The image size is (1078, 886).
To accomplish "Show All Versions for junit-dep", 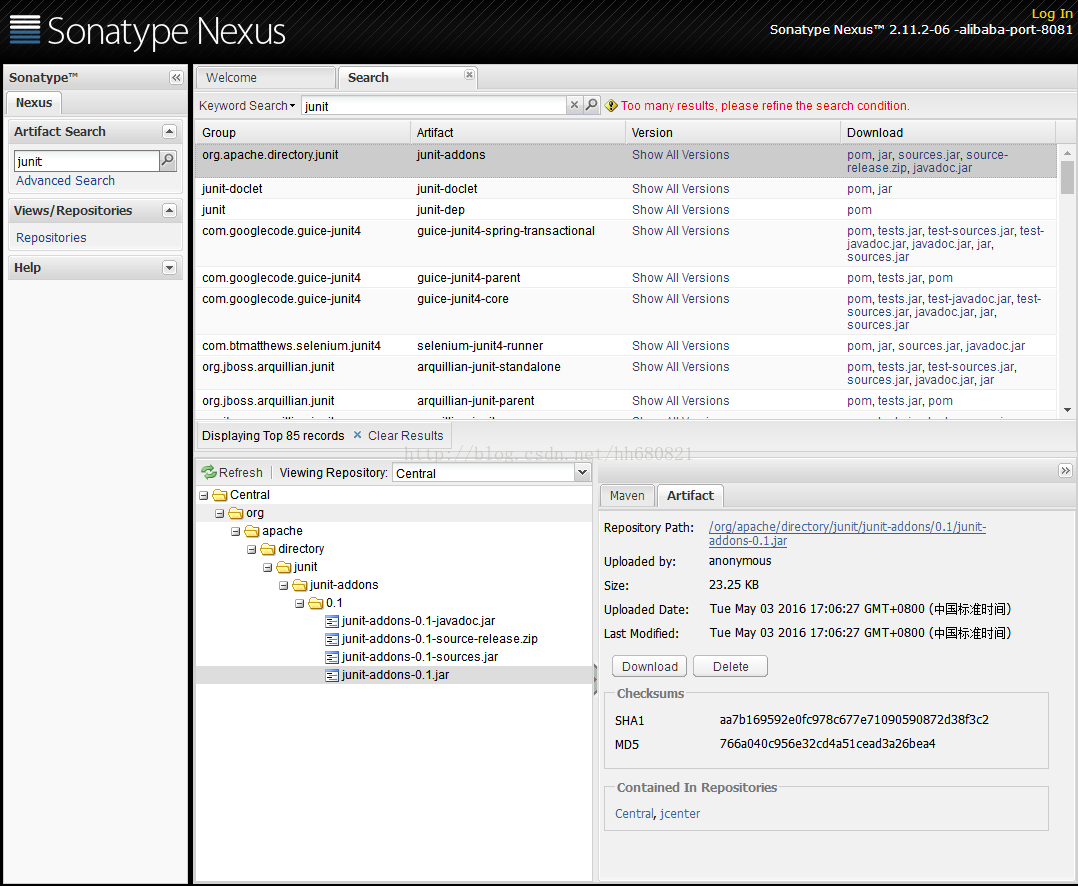I will pyautogui.click(x=681, y=210).
